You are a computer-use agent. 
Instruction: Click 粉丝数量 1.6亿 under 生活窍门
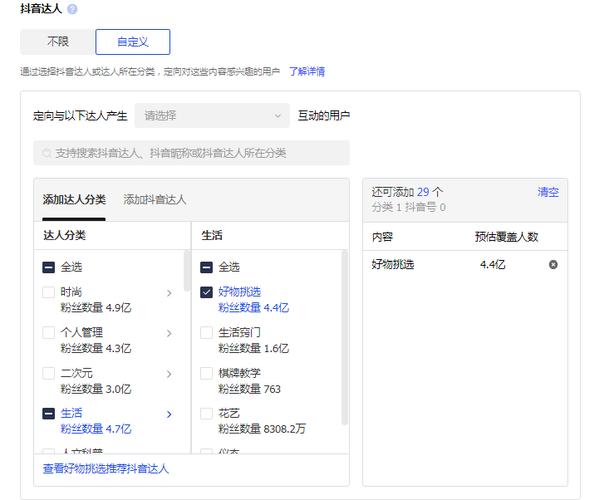coord(253,348)
